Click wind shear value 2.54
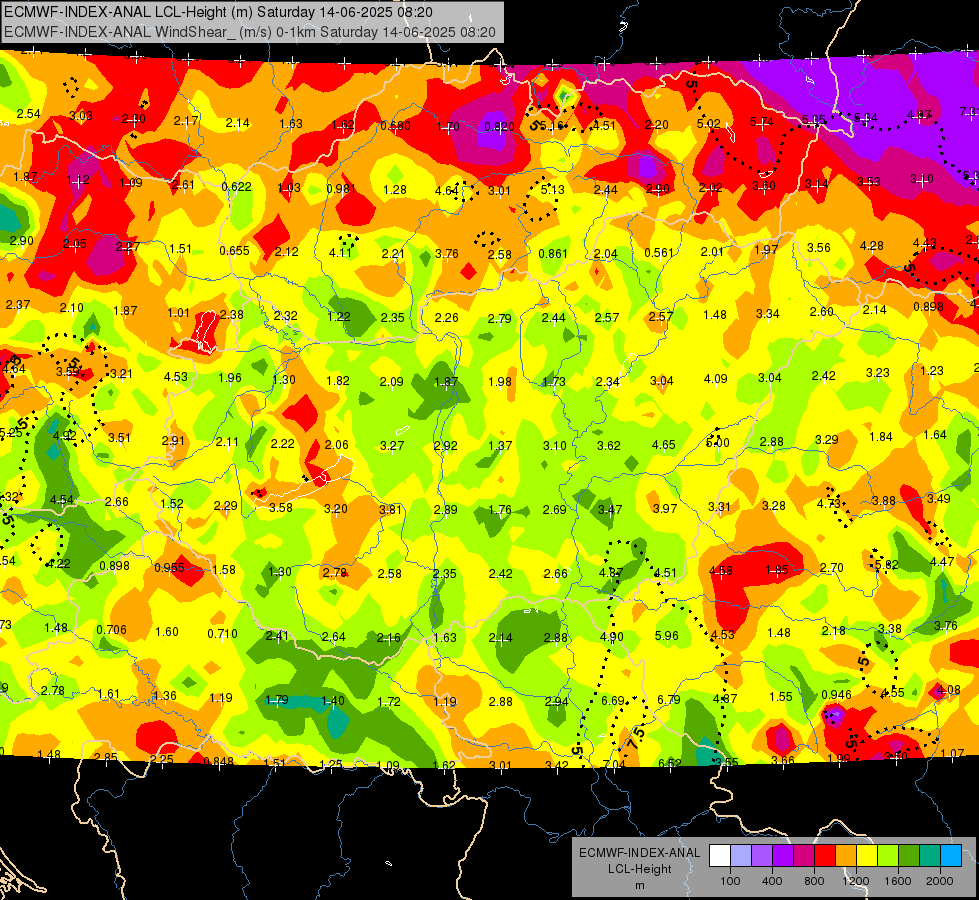 pos(28,114)
